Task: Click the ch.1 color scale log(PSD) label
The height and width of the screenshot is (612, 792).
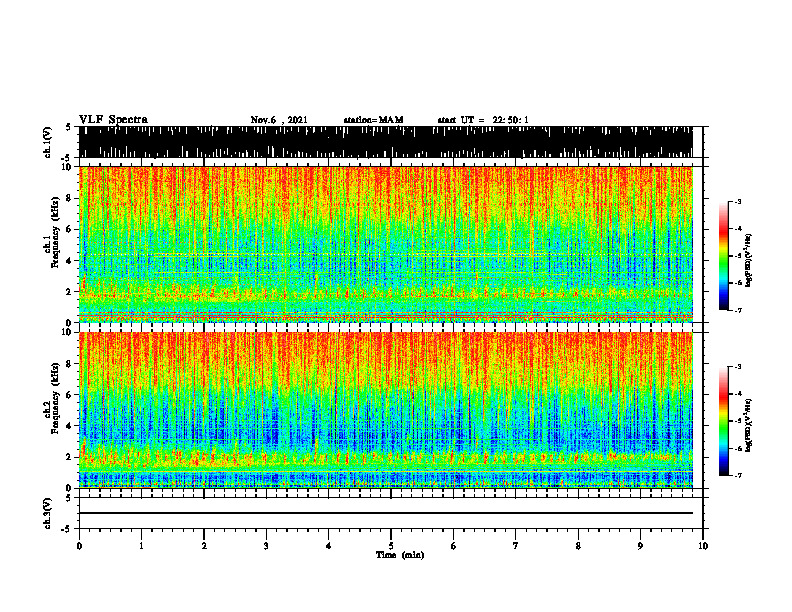Action: pos(749,260)
